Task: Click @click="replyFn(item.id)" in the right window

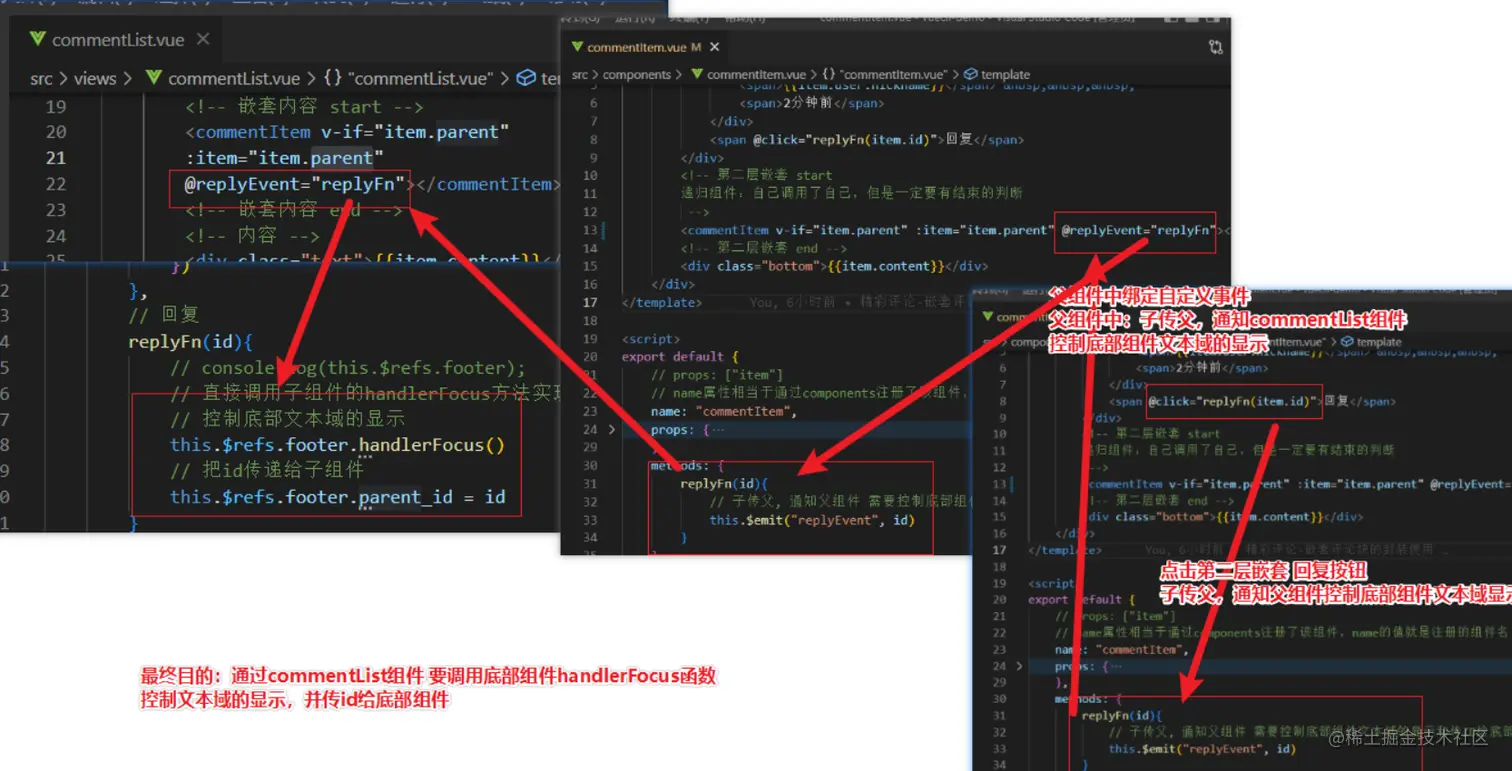Action: (x=1234, y=401)
